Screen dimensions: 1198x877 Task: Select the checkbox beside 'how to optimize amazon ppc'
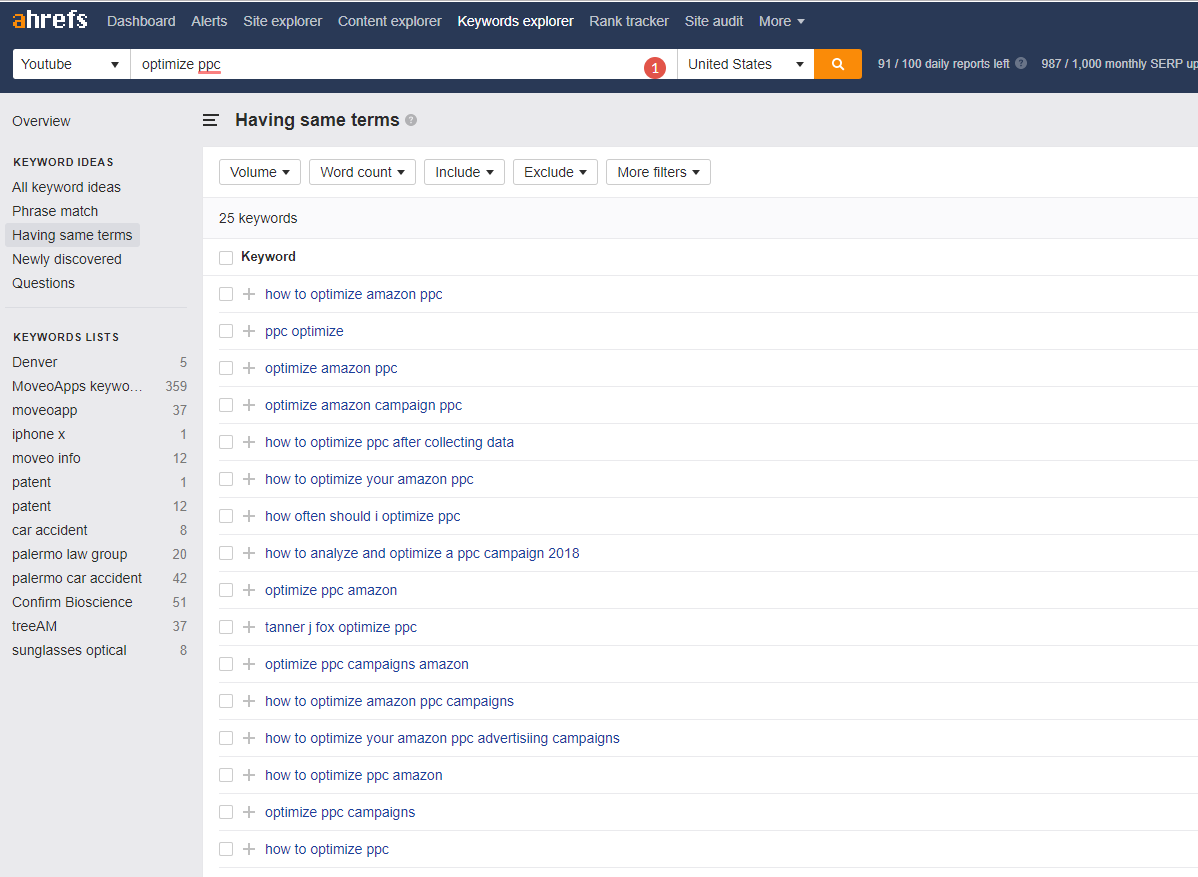pyautogui.click(x=226, y=294)
